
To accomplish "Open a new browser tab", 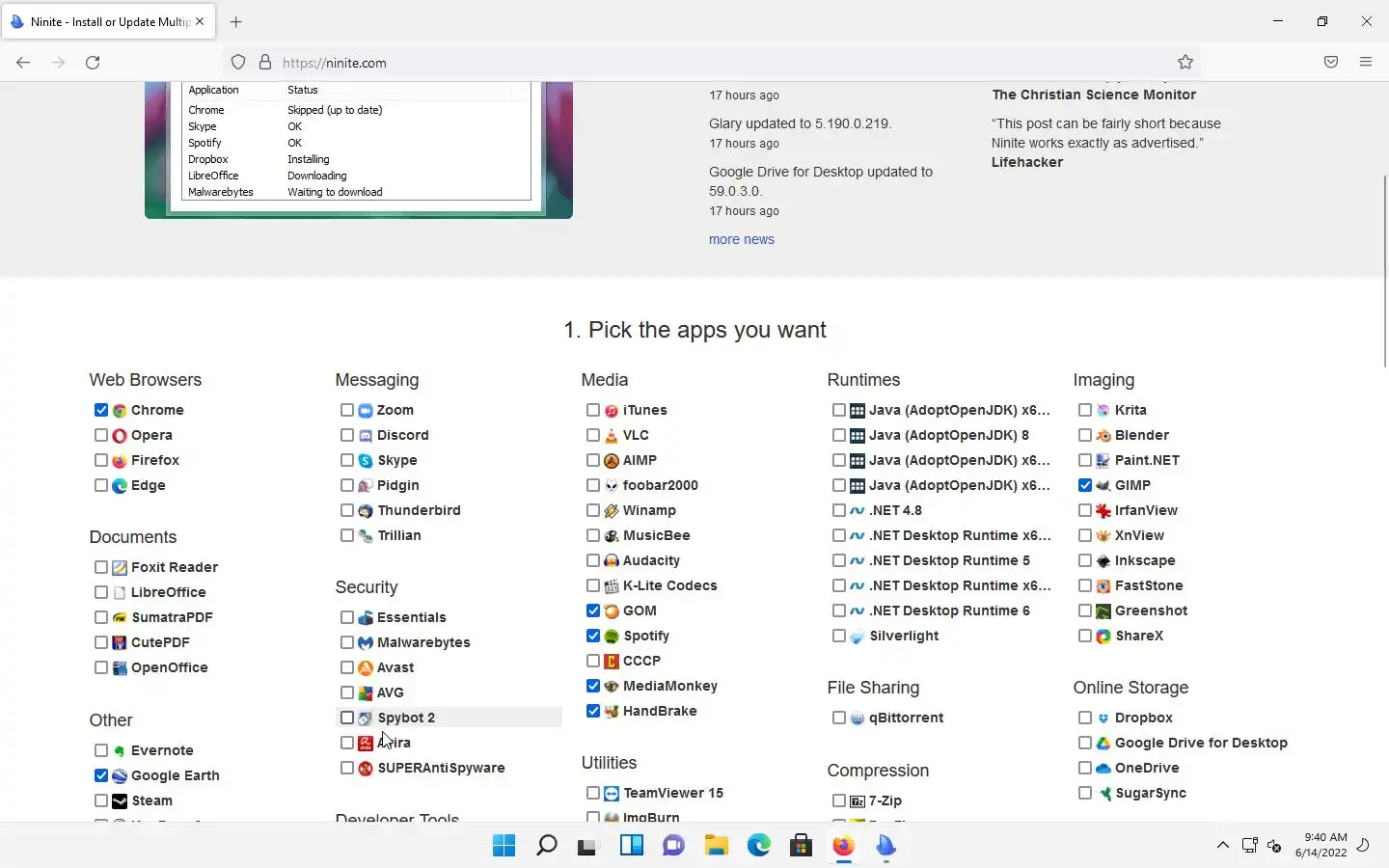I will [236, 21].
